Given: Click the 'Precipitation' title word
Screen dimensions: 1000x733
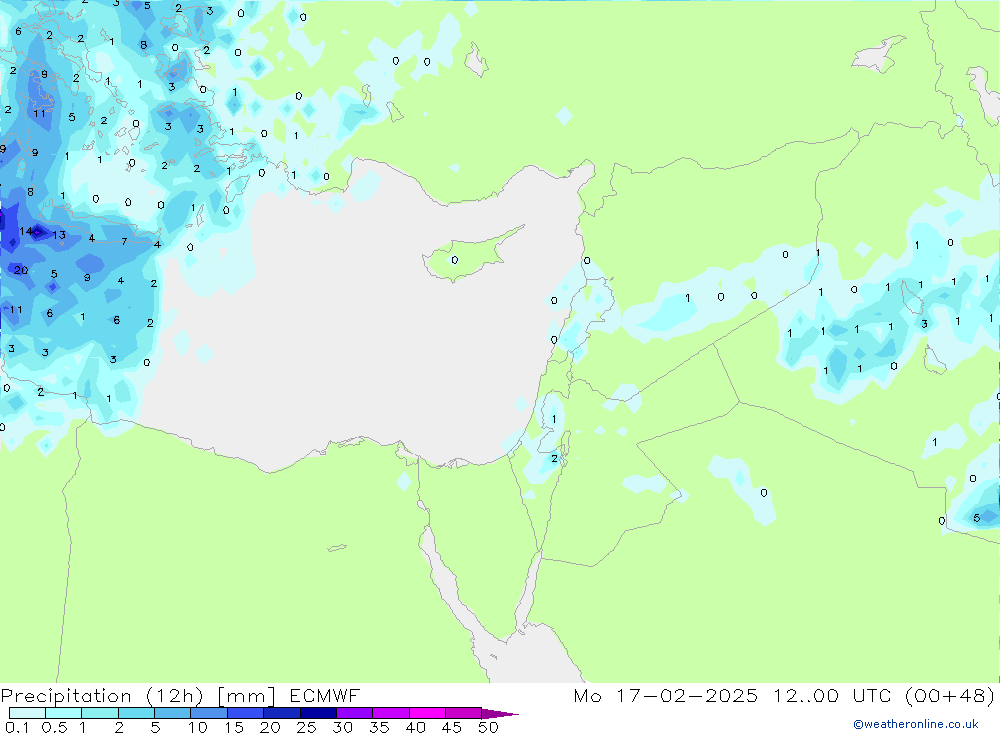Looking at the screenshot, I should coord(66,696).
